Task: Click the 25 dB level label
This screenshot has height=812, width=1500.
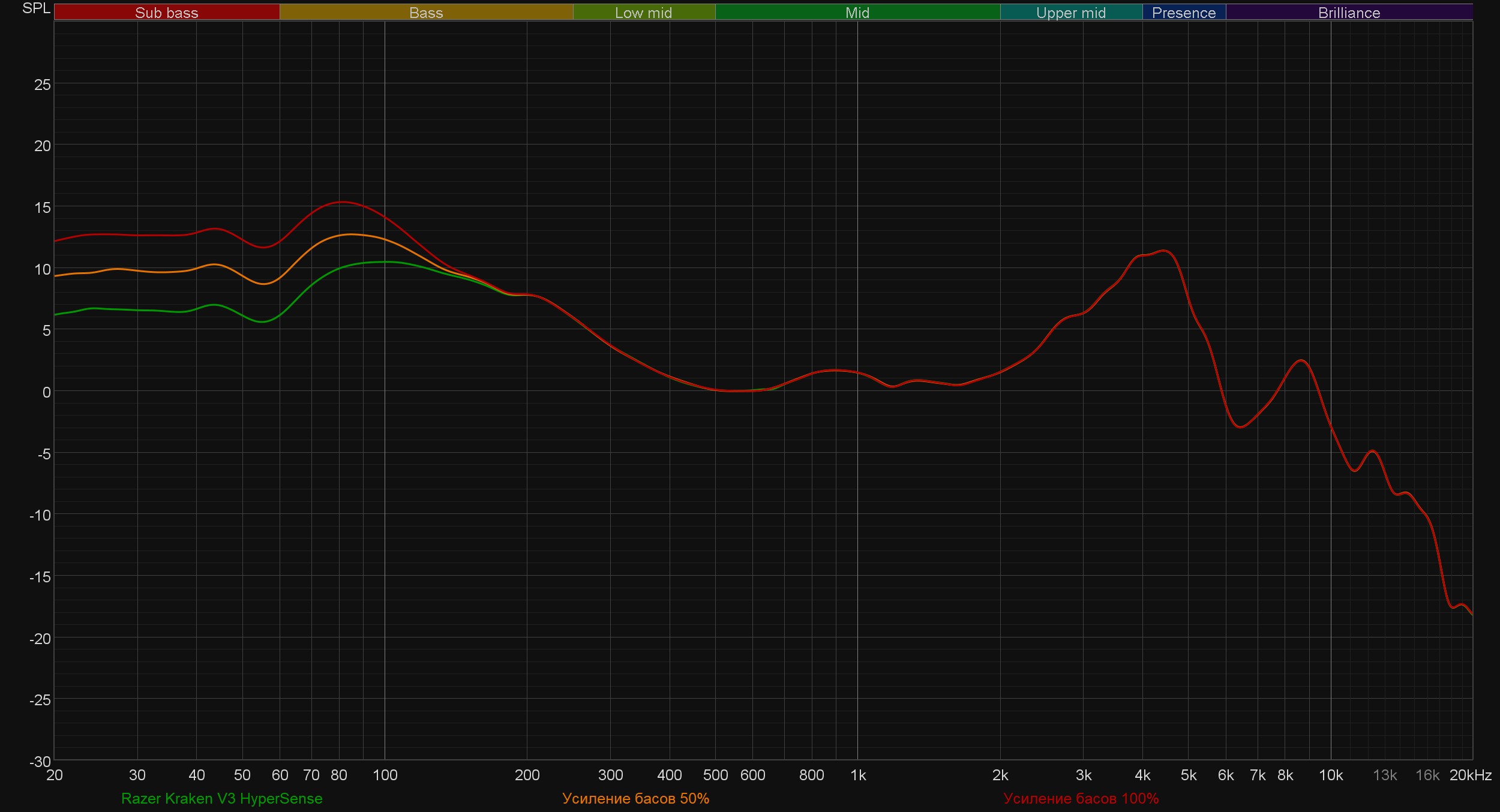Action: pos(43,85)
